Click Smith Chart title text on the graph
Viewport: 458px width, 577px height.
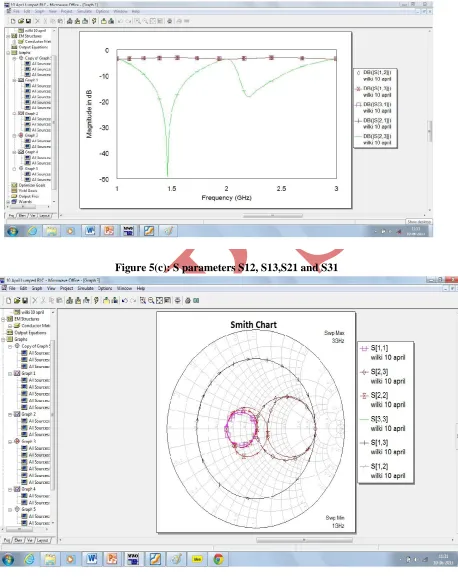coord(253,325)
